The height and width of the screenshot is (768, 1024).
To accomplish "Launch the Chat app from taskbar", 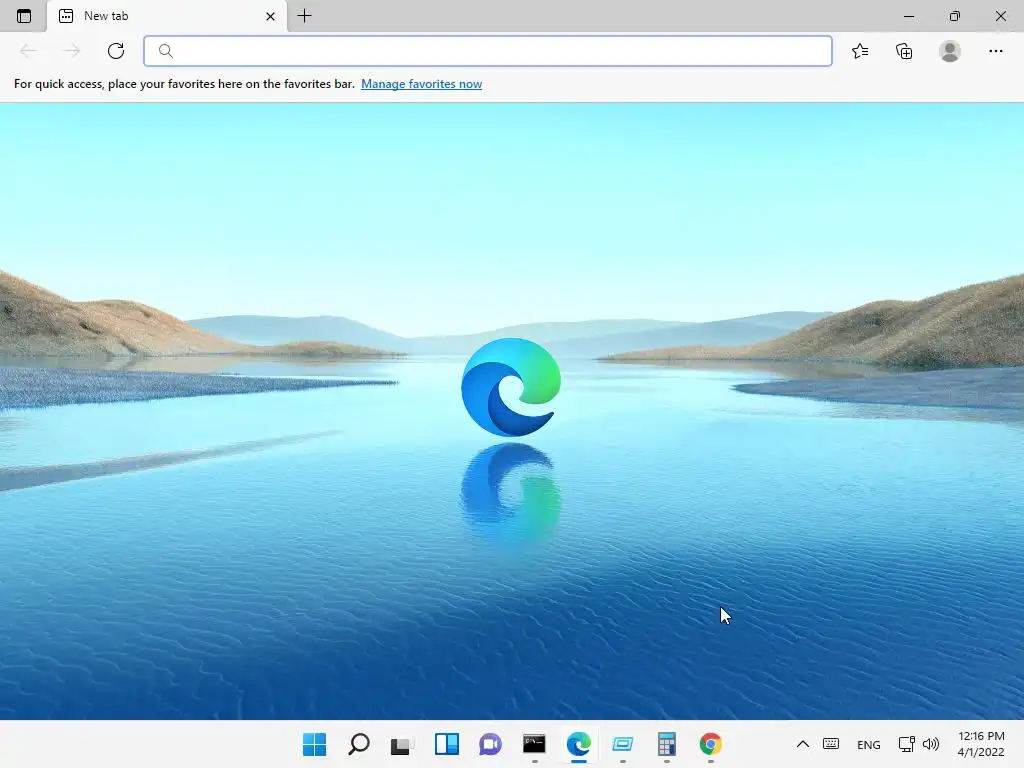I will 490,744.
